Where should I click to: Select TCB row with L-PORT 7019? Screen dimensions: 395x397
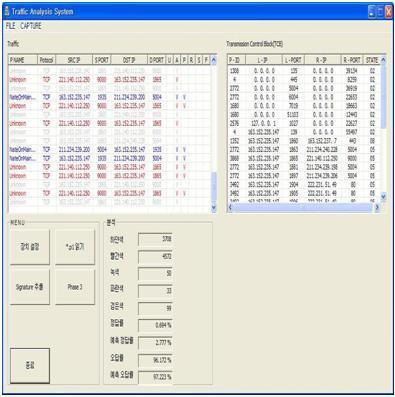click(304, 106)
